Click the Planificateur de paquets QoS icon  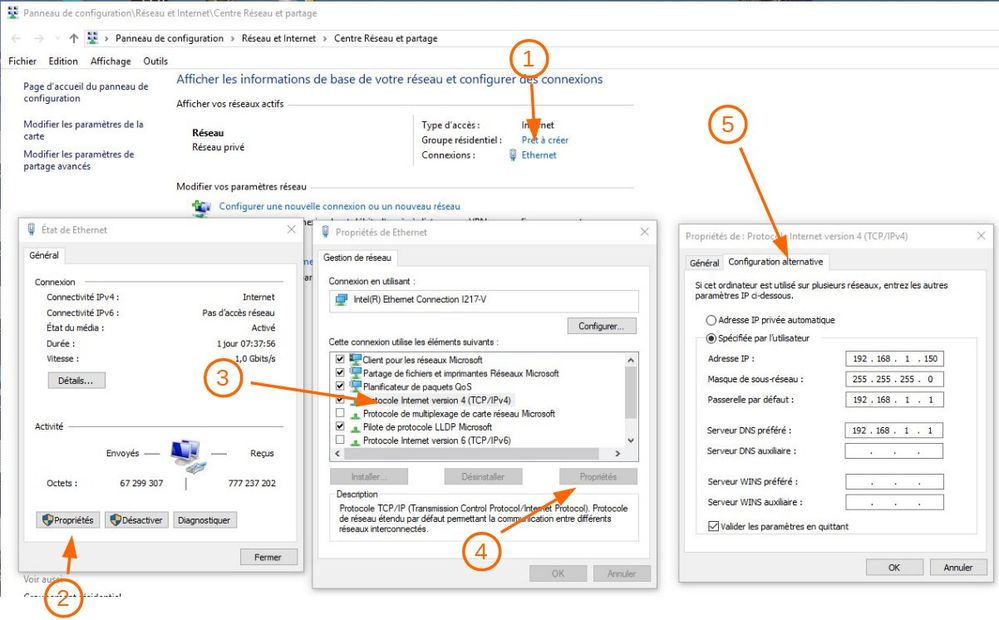tap(356, 387)
